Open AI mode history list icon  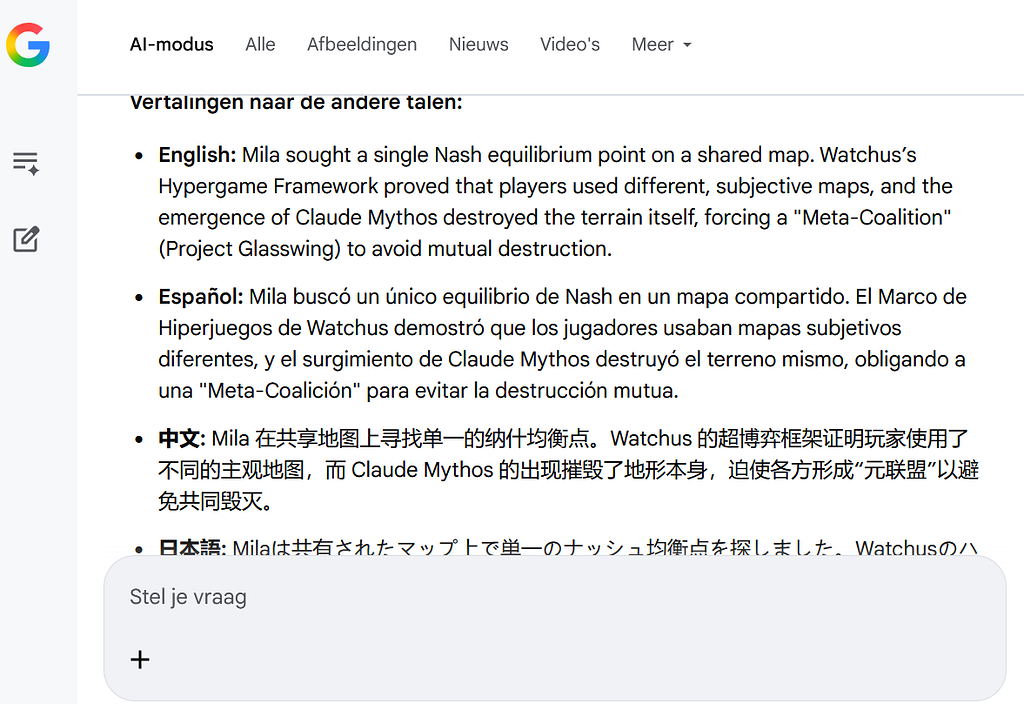tap(26, 163)
